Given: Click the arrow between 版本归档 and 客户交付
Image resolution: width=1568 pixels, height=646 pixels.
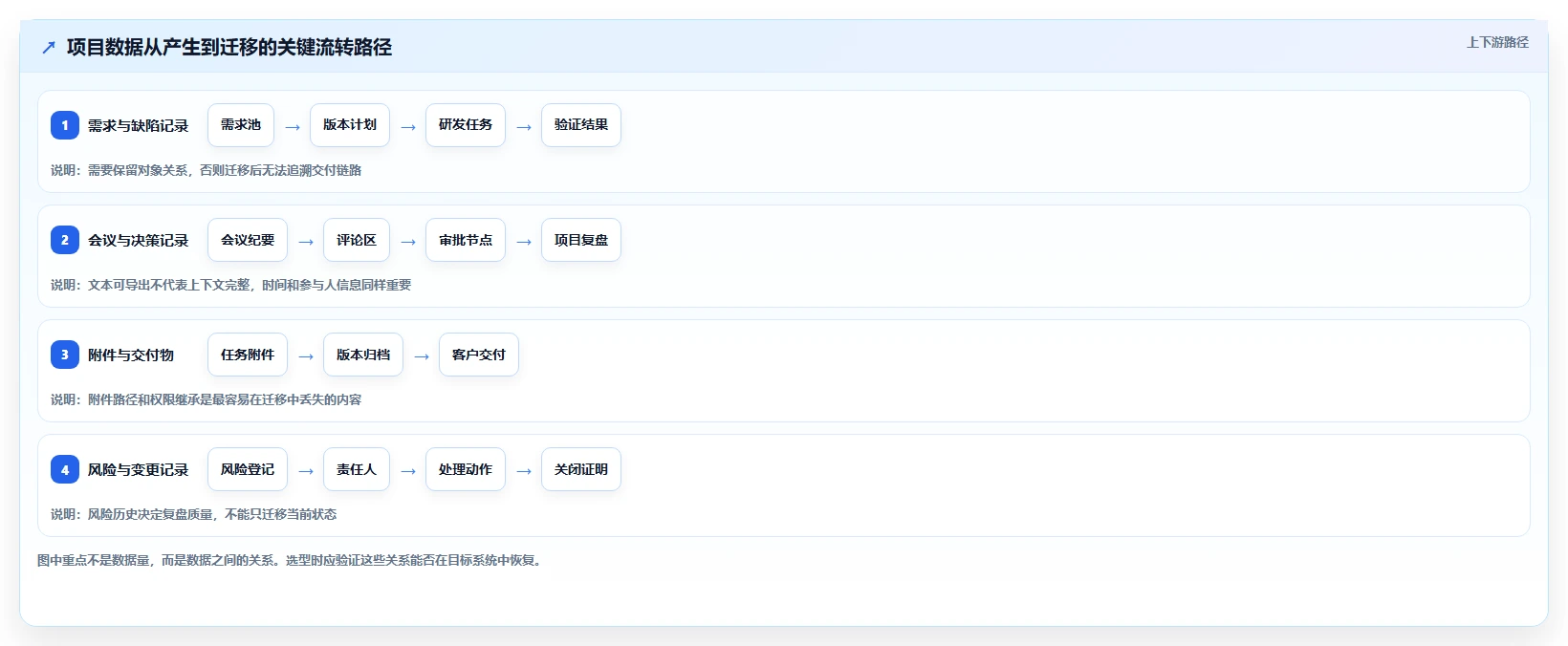Looking at the screenshot, I should tap(422, 356).
